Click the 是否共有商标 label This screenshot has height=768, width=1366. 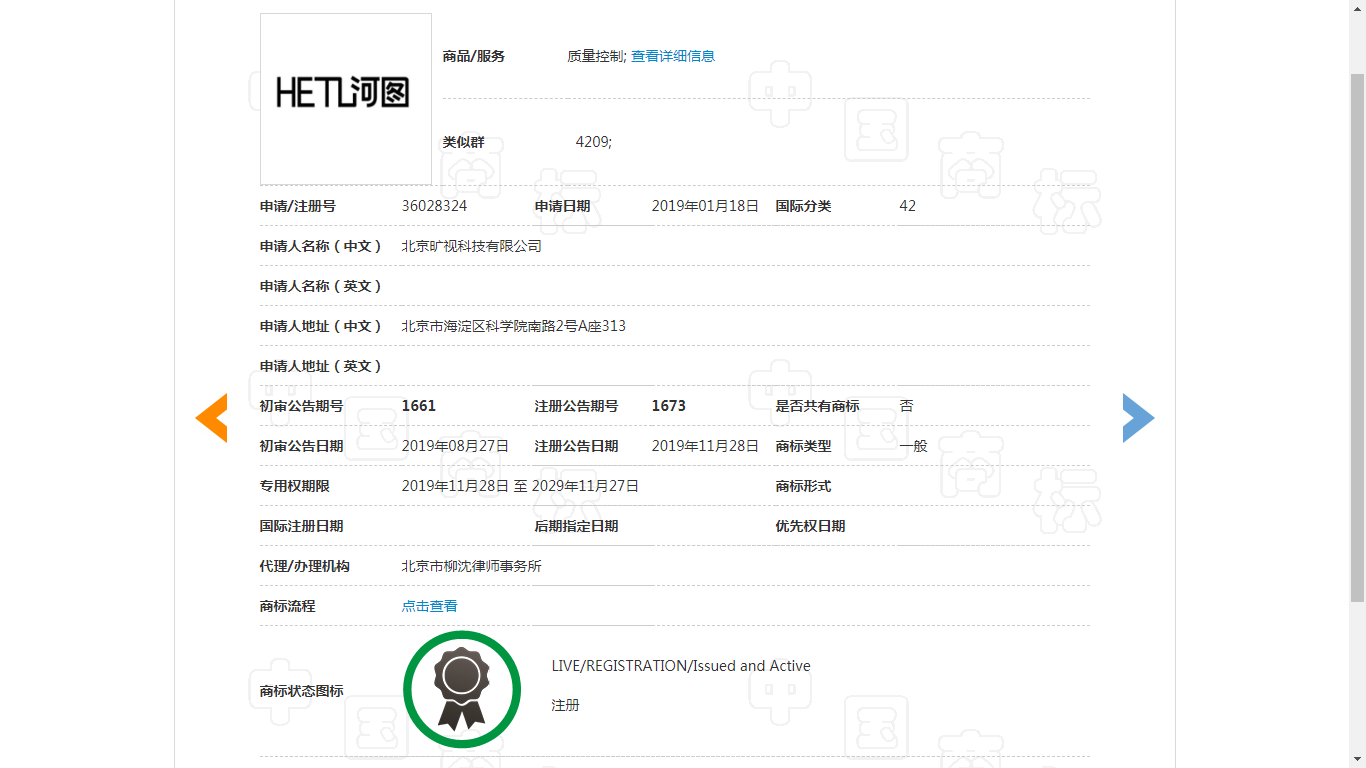(818, 406)
